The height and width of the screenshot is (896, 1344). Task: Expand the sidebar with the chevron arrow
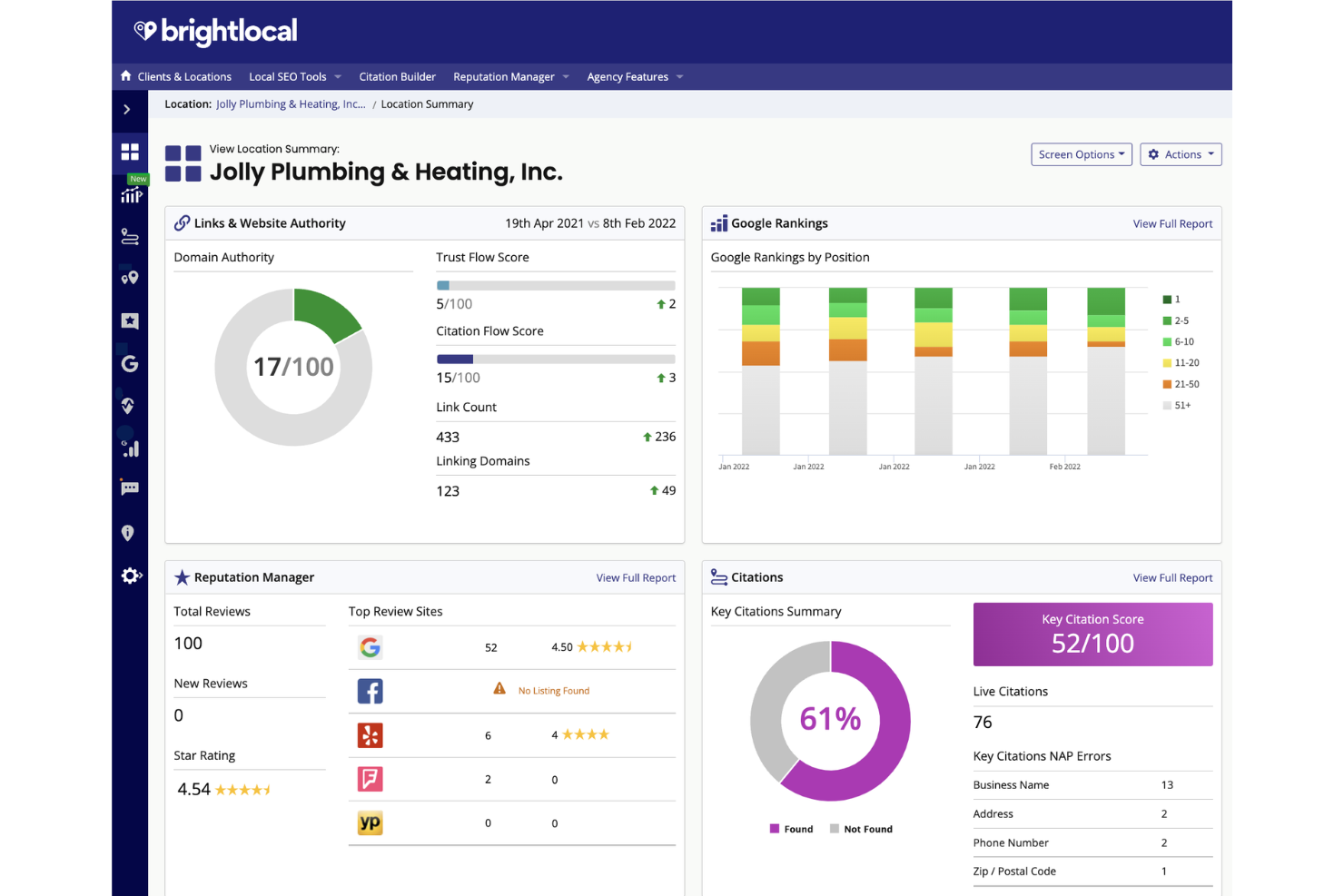(x=127, y=110)
